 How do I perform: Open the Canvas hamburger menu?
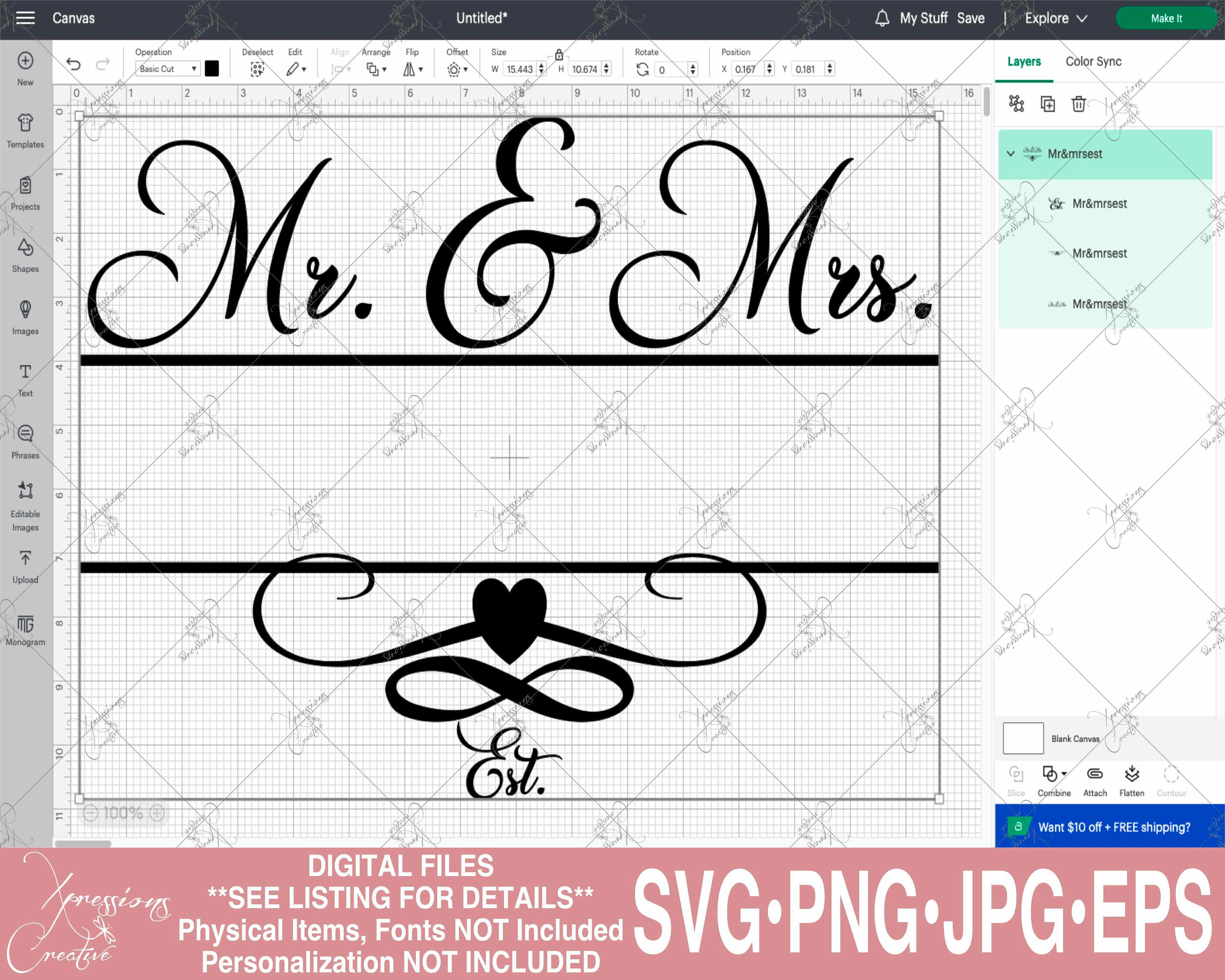coord(25,18)
